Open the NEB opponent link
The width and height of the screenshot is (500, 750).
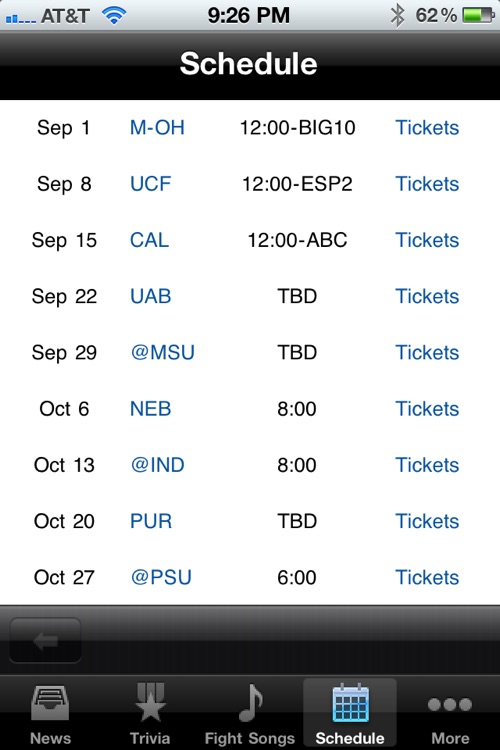click(150, 408)
